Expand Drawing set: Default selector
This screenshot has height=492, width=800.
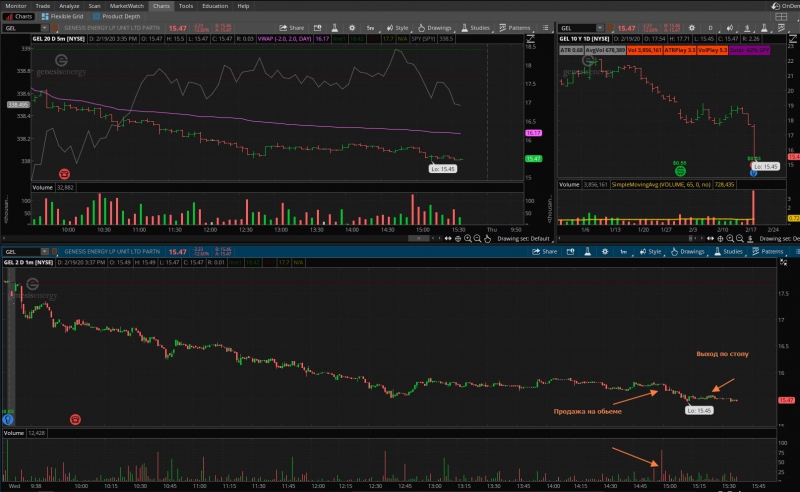(523, 238)
